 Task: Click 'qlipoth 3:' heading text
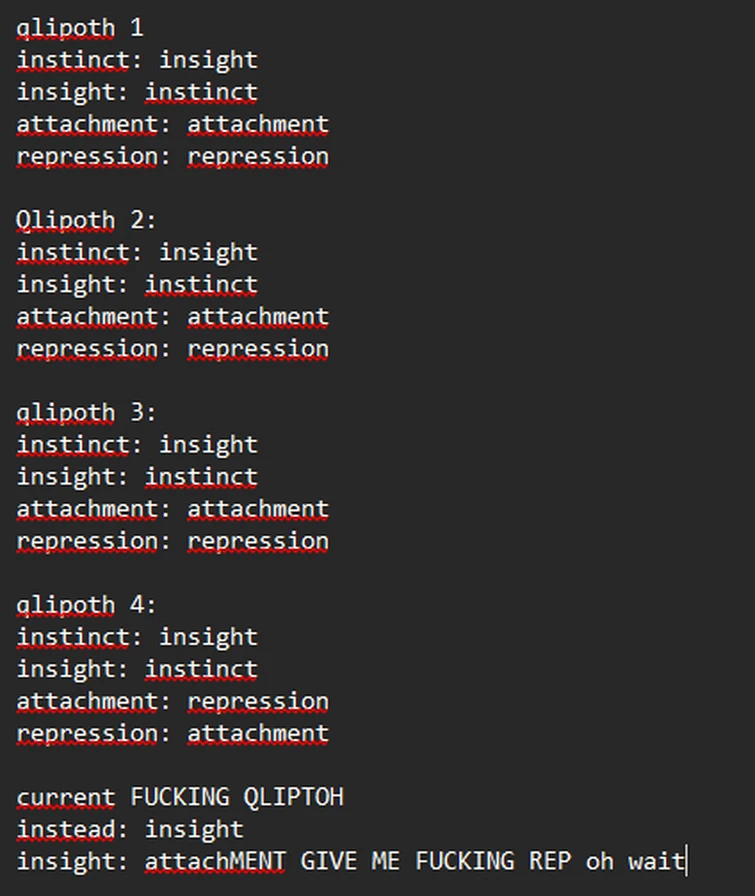[x=86, y=413]
